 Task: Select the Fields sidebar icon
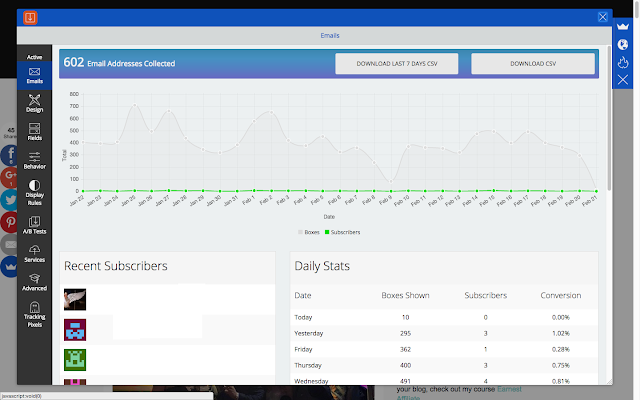[34, 132]
